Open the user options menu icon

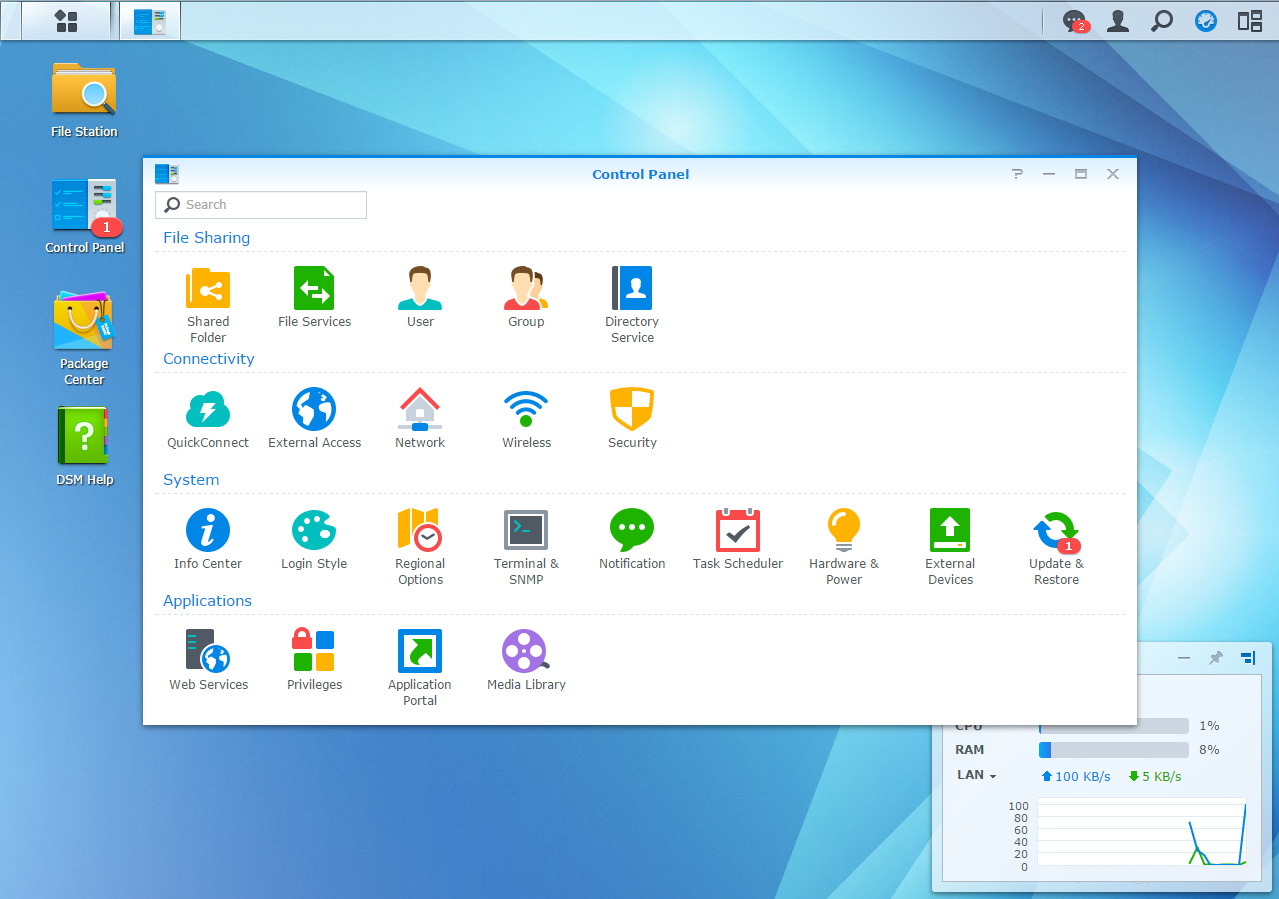[1118, 21]
